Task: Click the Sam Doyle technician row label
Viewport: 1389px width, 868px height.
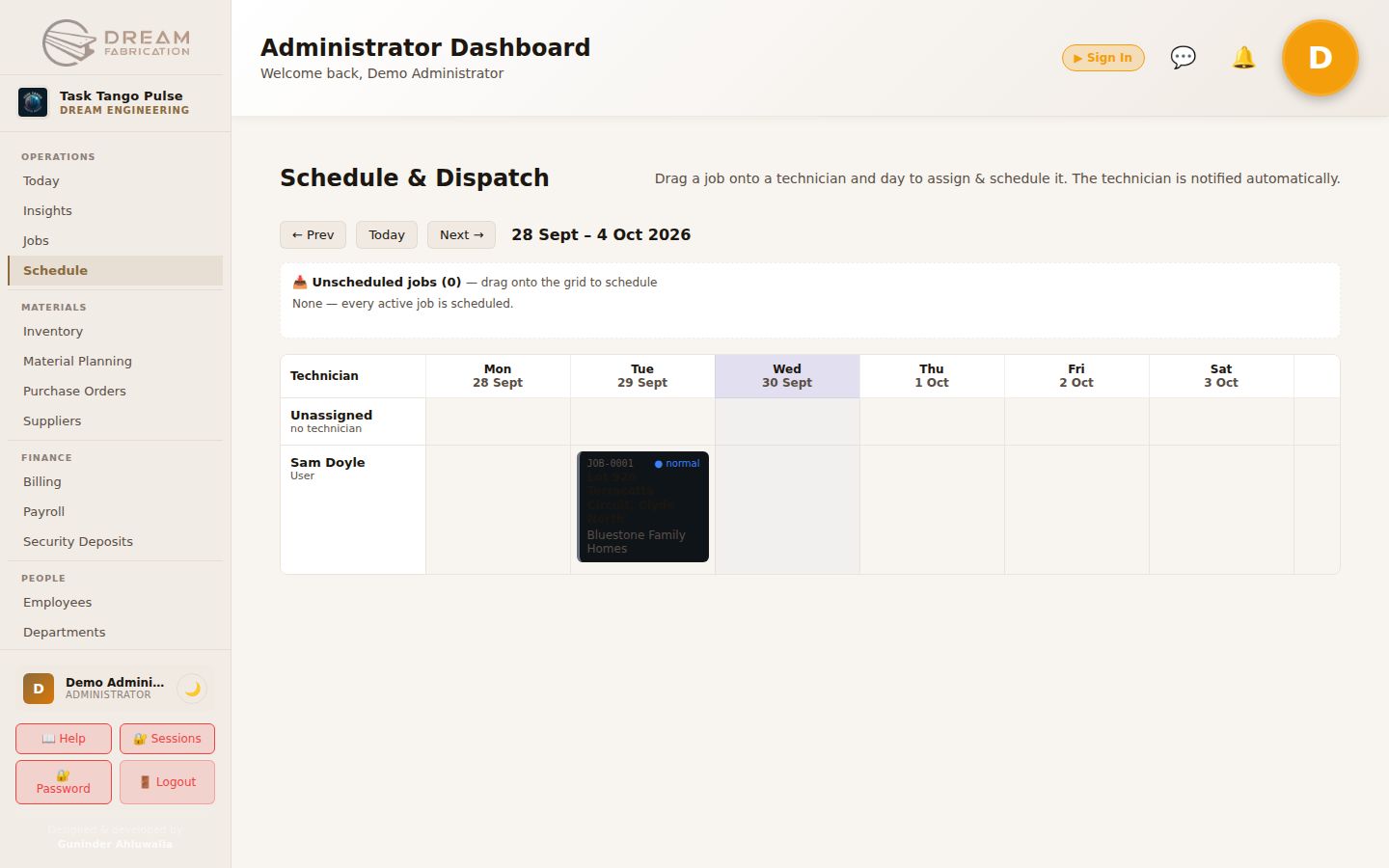Action: point(353,509)
